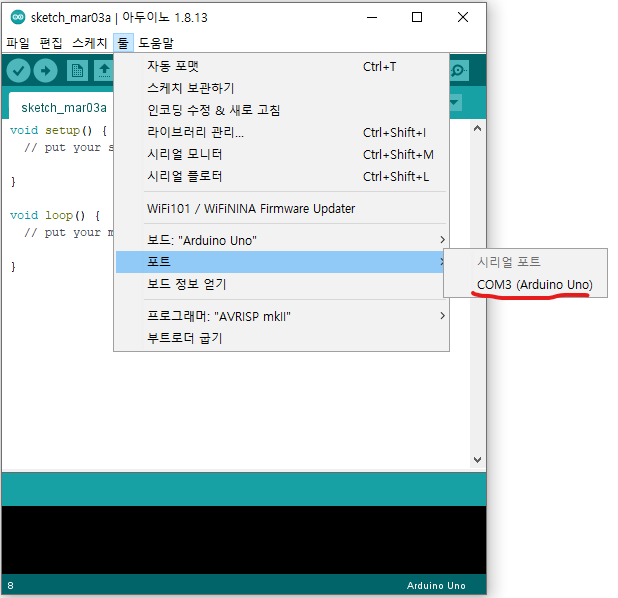Click the New sketch file icon
The height and width of the screenshot is (598, 618).
tap(77, 71)
